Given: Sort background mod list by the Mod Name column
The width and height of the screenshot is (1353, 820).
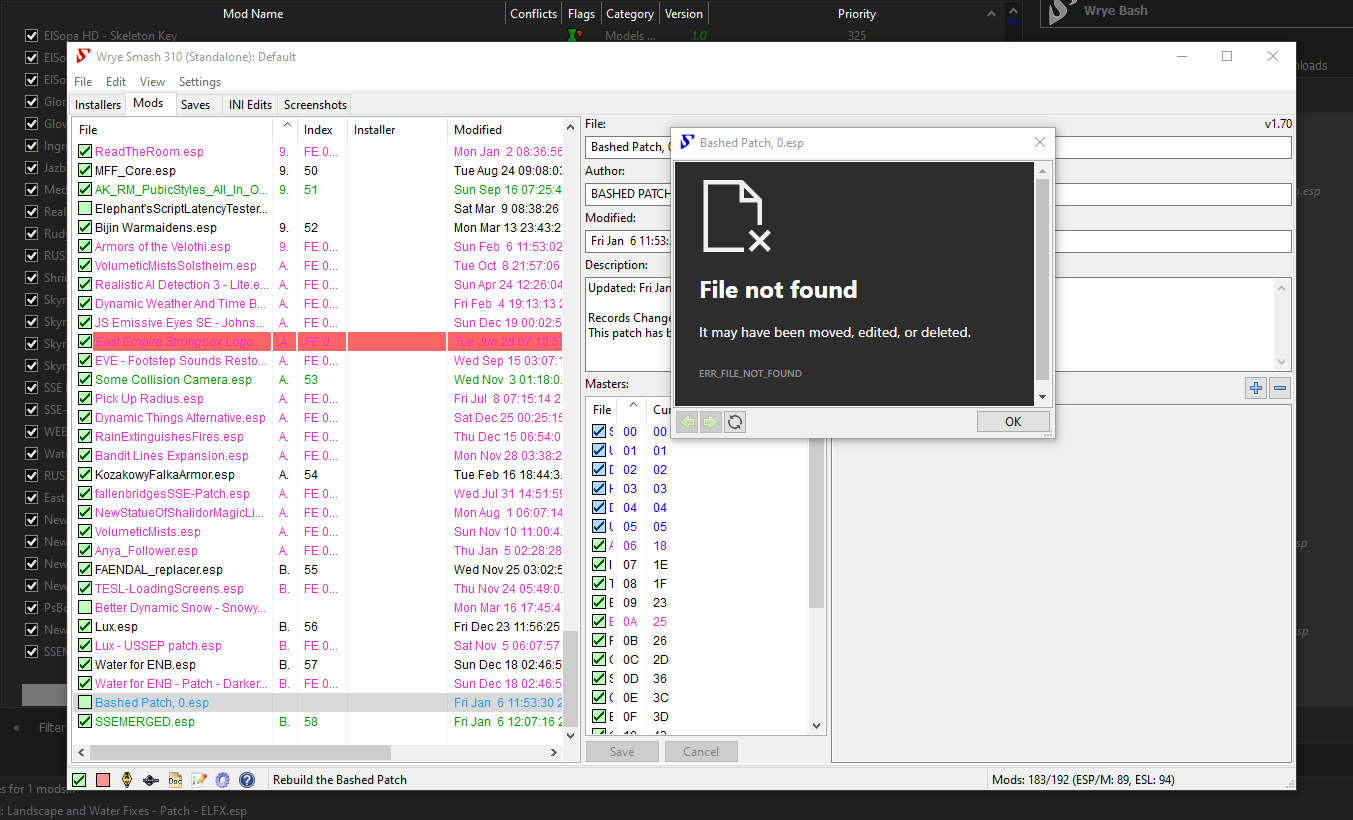Looking at the screenshot, I should [x=253, y=14].
